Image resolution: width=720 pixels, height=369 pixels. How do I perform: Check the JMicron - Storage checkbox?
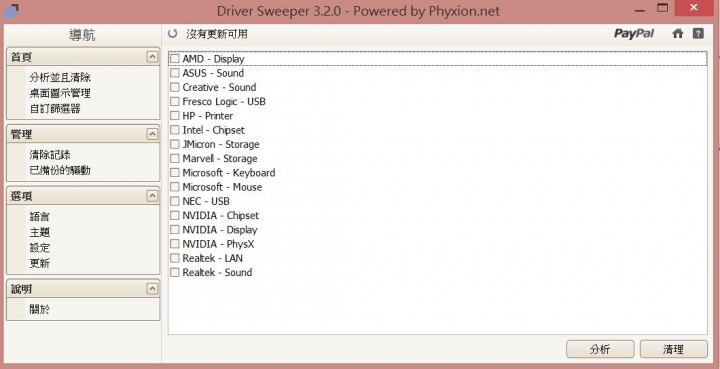click(x=174, y=144)
